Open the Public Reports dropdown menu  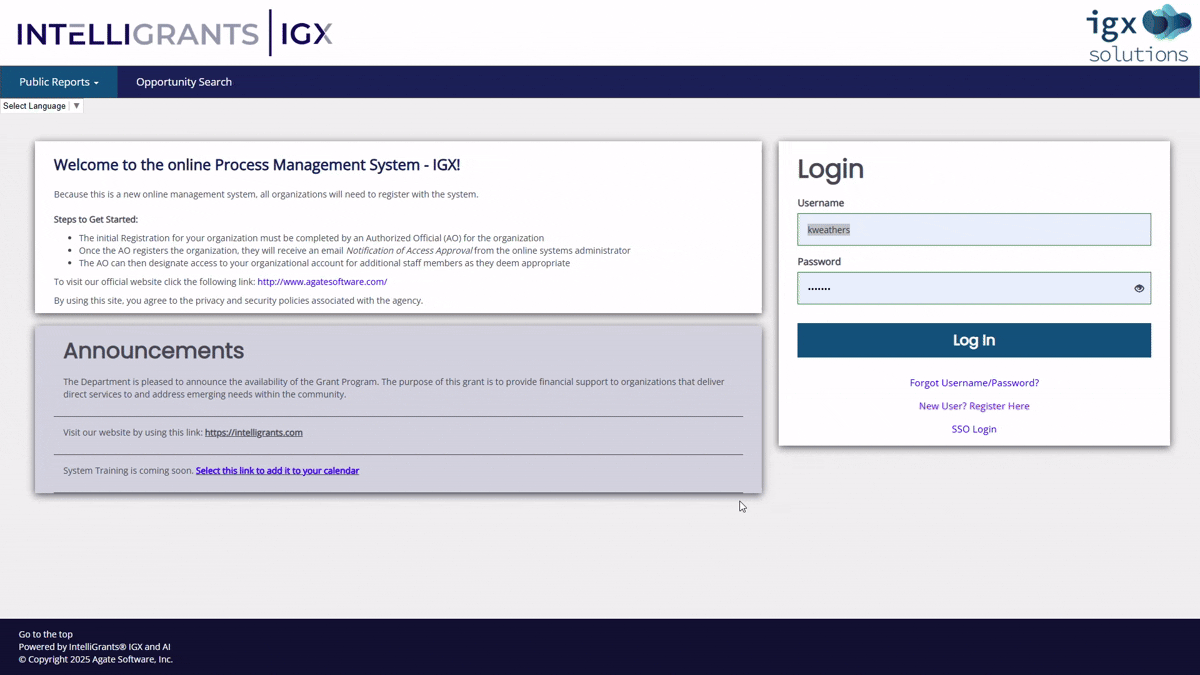(59, 82)
